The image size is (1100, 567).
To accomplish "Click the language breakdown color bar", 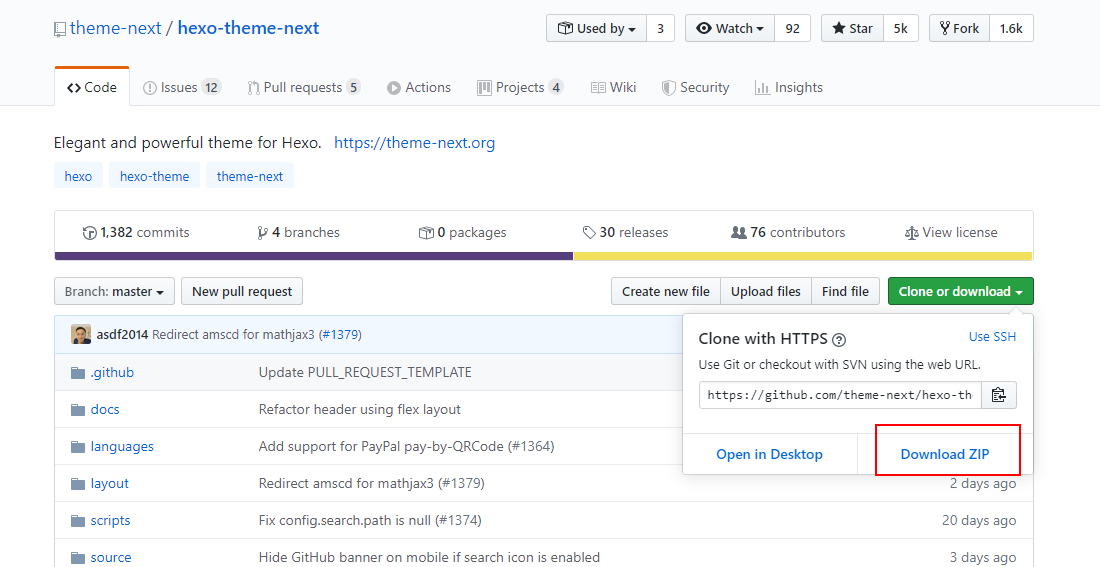I will [x=543, y=256].
